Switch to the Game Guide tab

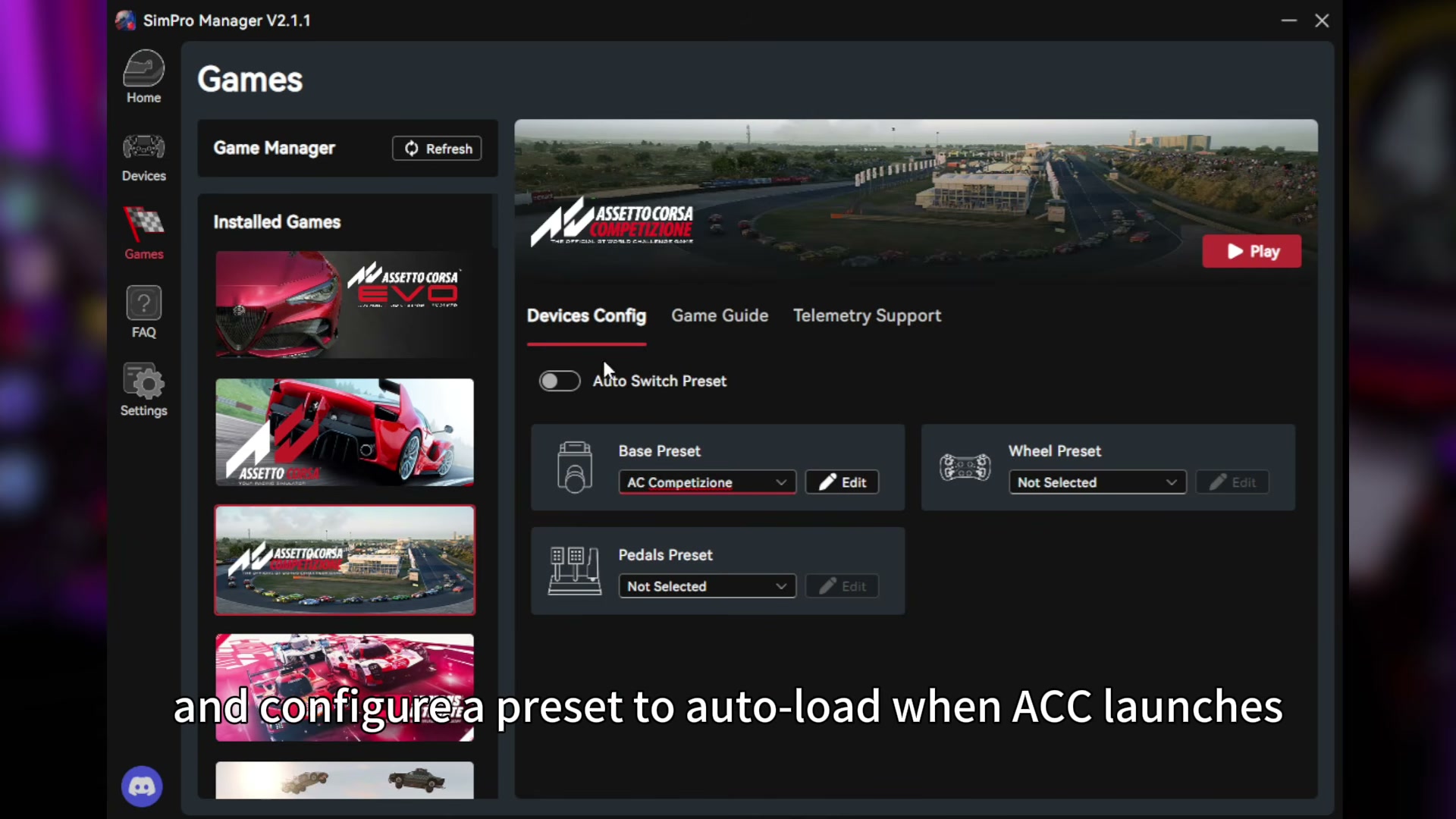pyautogui.click(x=720, y=315)
